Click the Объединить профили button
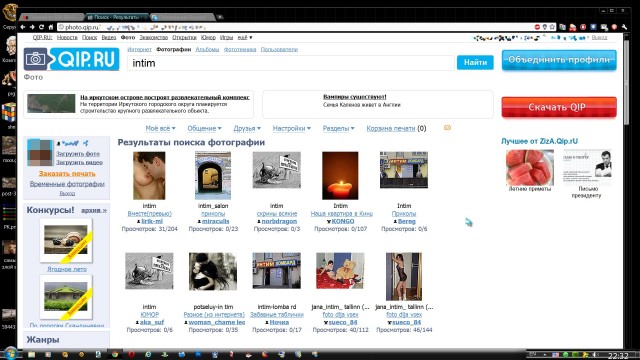The height and width of the screenshot is (360, 640). coord(559,60)
